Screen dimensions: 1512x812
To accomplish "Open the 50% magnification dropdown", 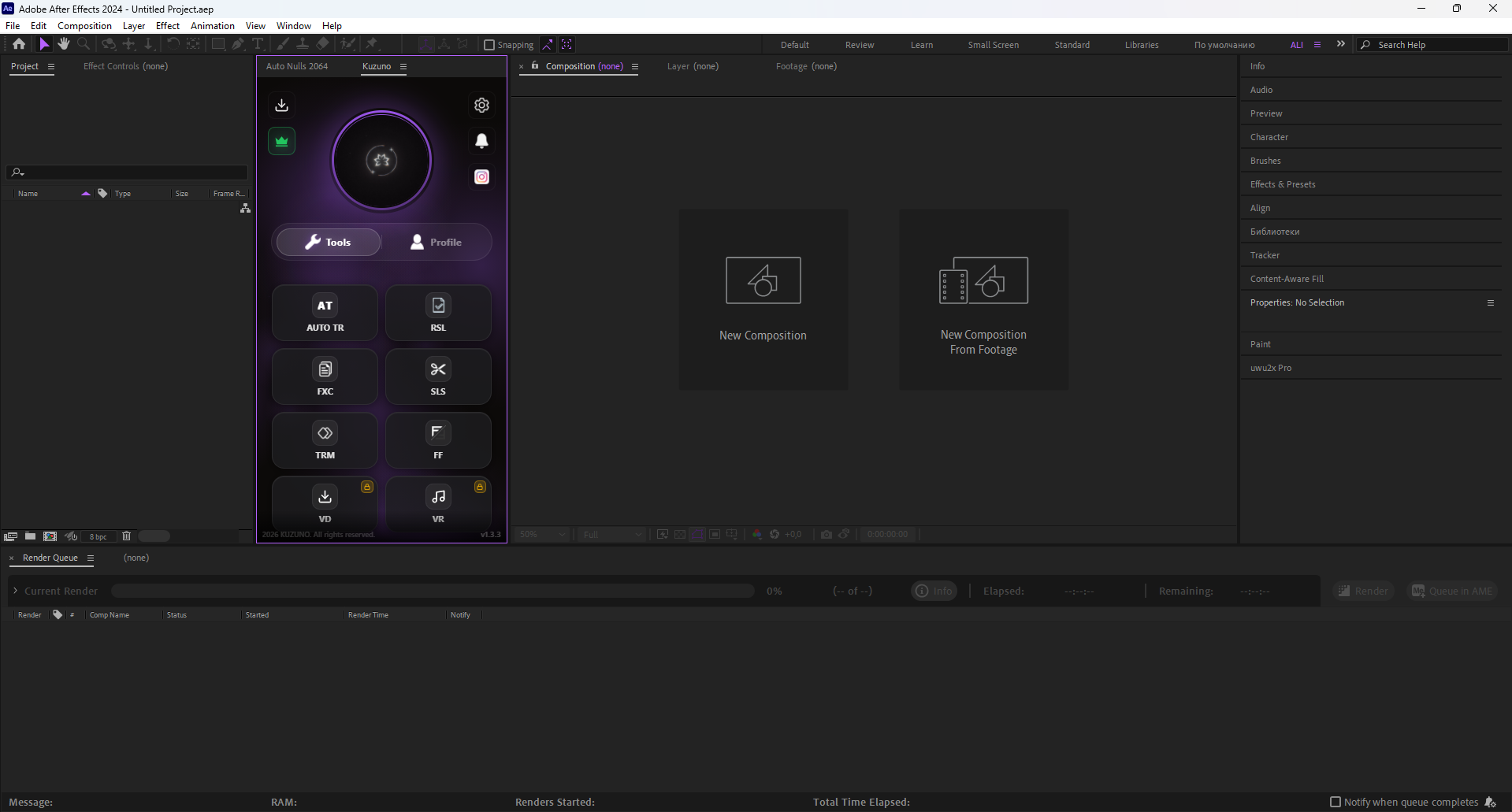I will click(541, 534).
